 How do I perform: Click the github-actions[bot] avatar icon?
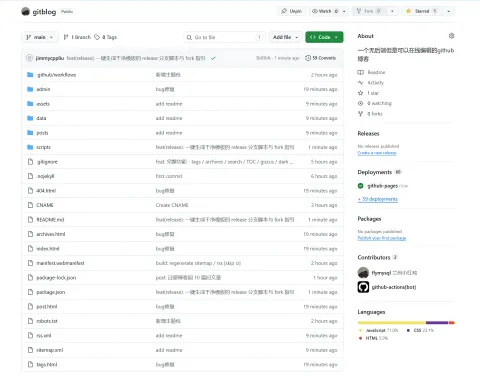pos(363,287)
